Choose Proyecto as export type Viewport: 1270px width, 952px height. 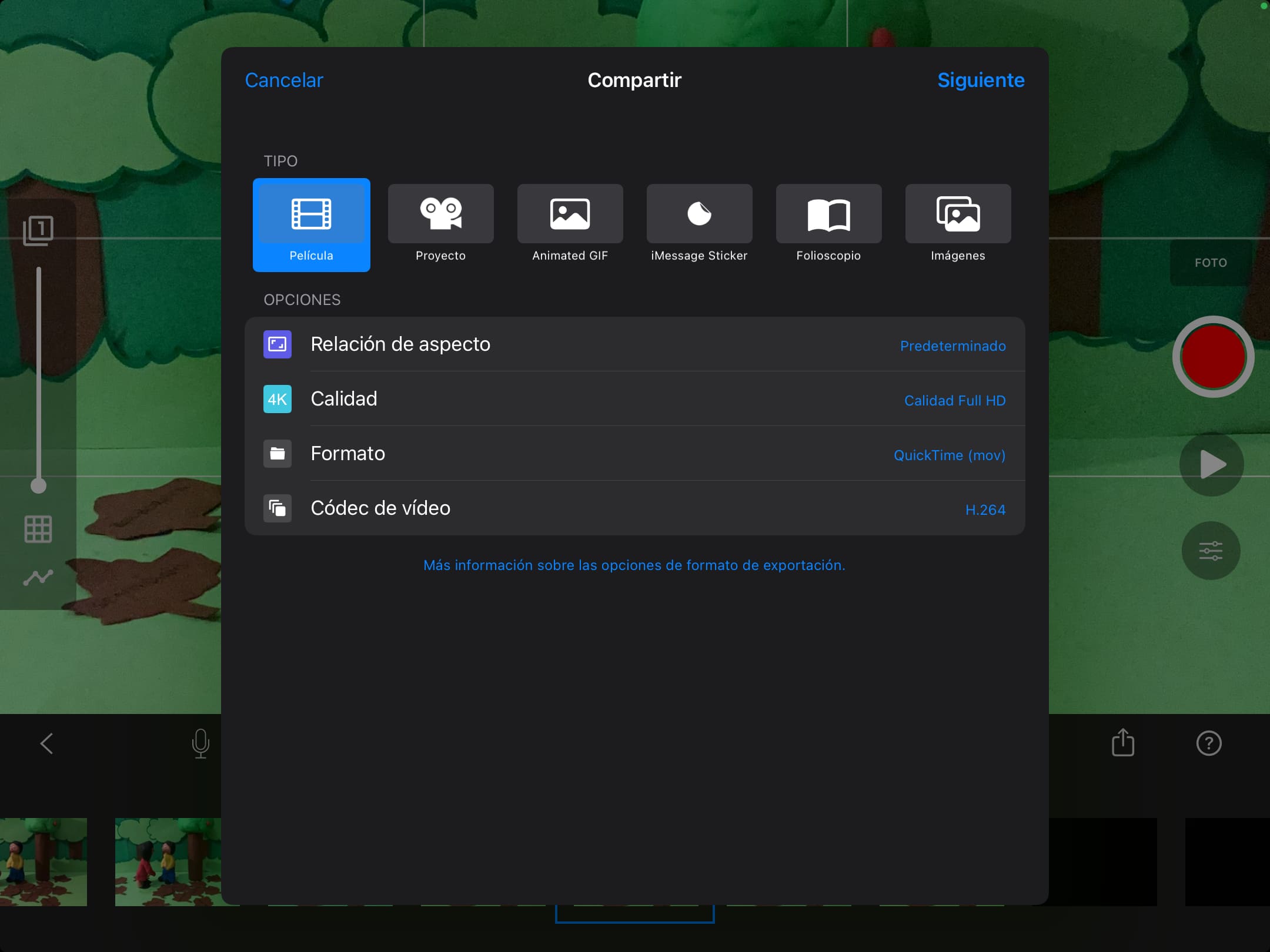pos(440,224)
